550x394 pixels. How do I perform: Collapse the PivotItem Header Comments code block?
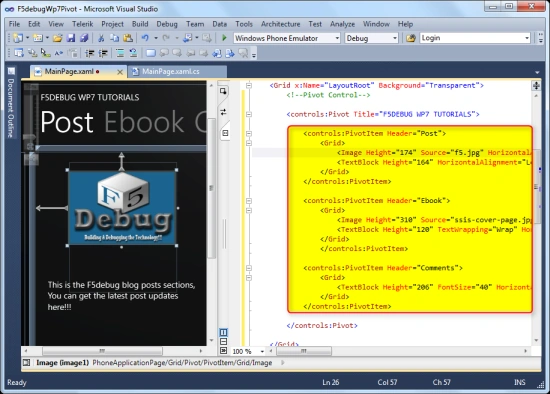coord(249,268)
